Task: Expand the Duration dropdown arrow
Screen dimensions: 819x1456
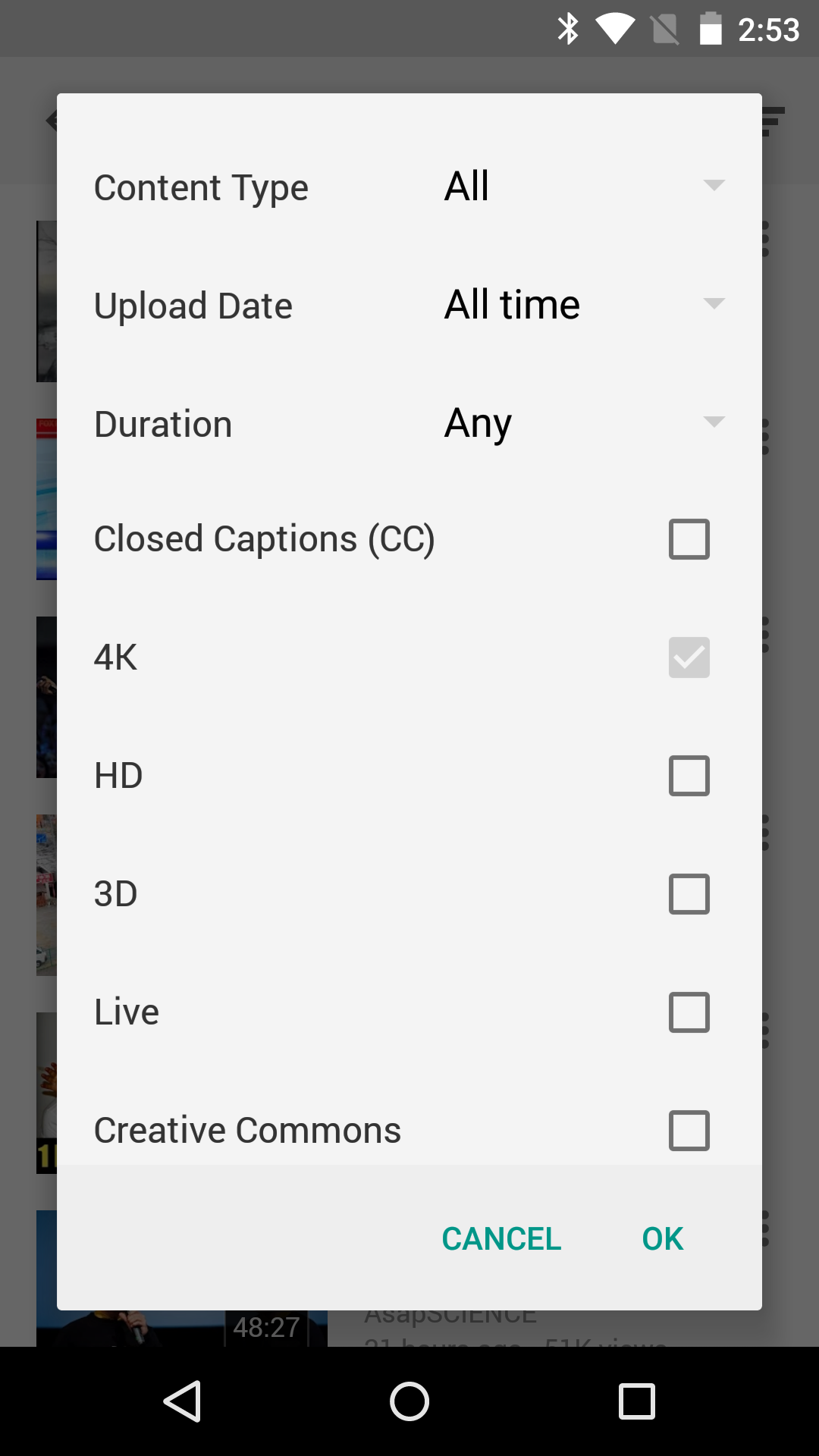Action: (x=714, y=422)
